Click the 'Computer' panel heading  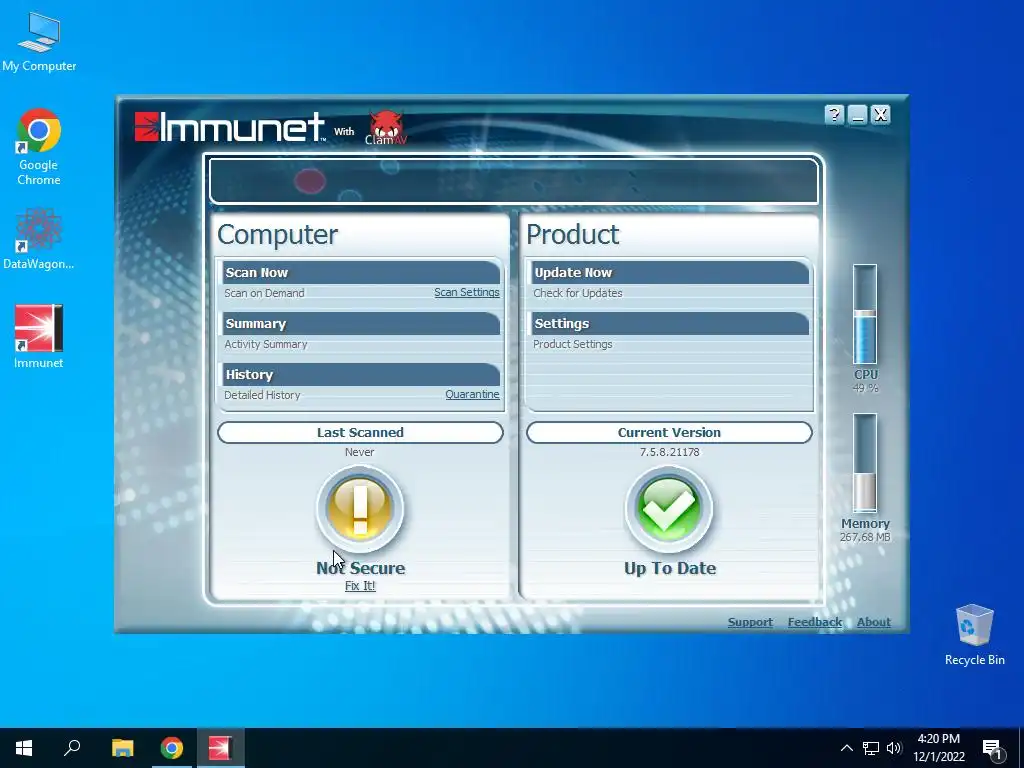pyautogui.click(x=278, y=235)
